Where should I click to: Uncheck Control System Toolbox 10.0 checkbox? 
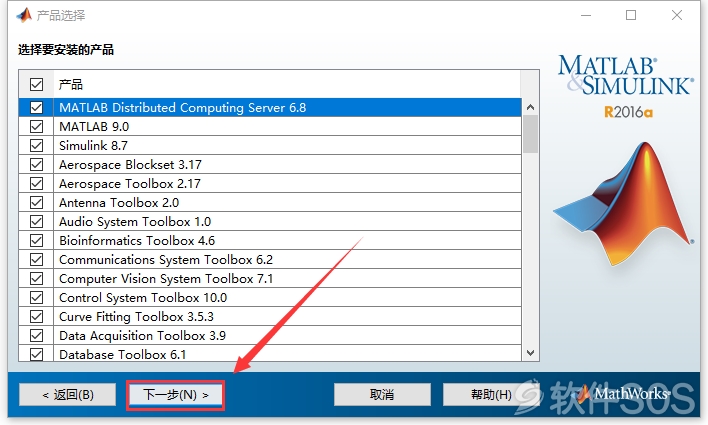click(x=36, y=297)
